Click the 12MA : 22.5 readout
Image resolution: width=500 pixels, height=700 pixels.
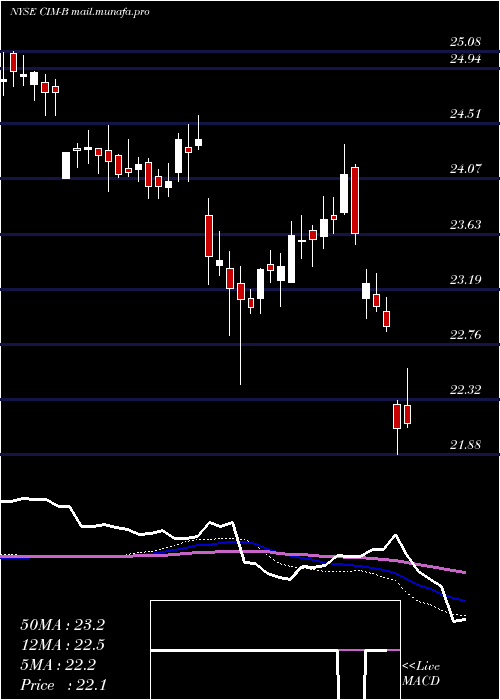[62, 645]
